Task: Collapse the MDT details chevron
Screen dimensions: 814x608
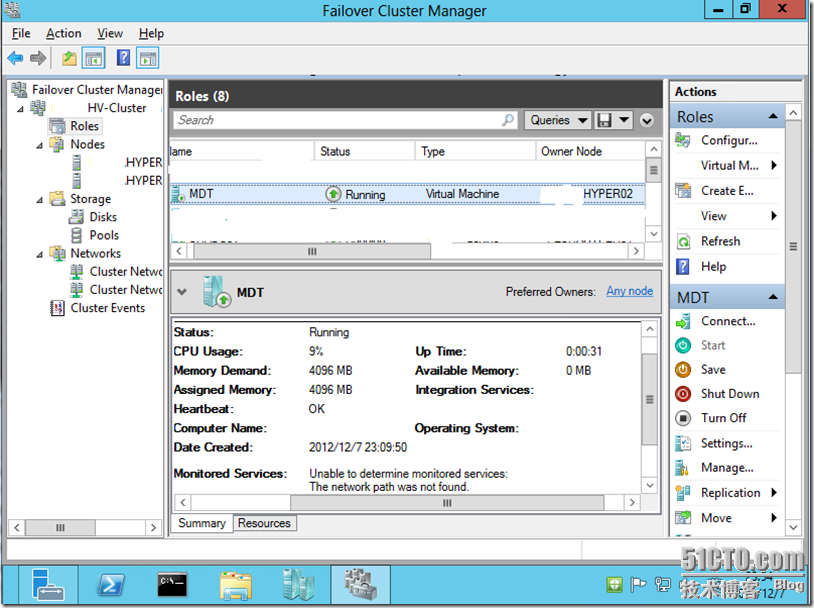Action: [x=182, y=292]
